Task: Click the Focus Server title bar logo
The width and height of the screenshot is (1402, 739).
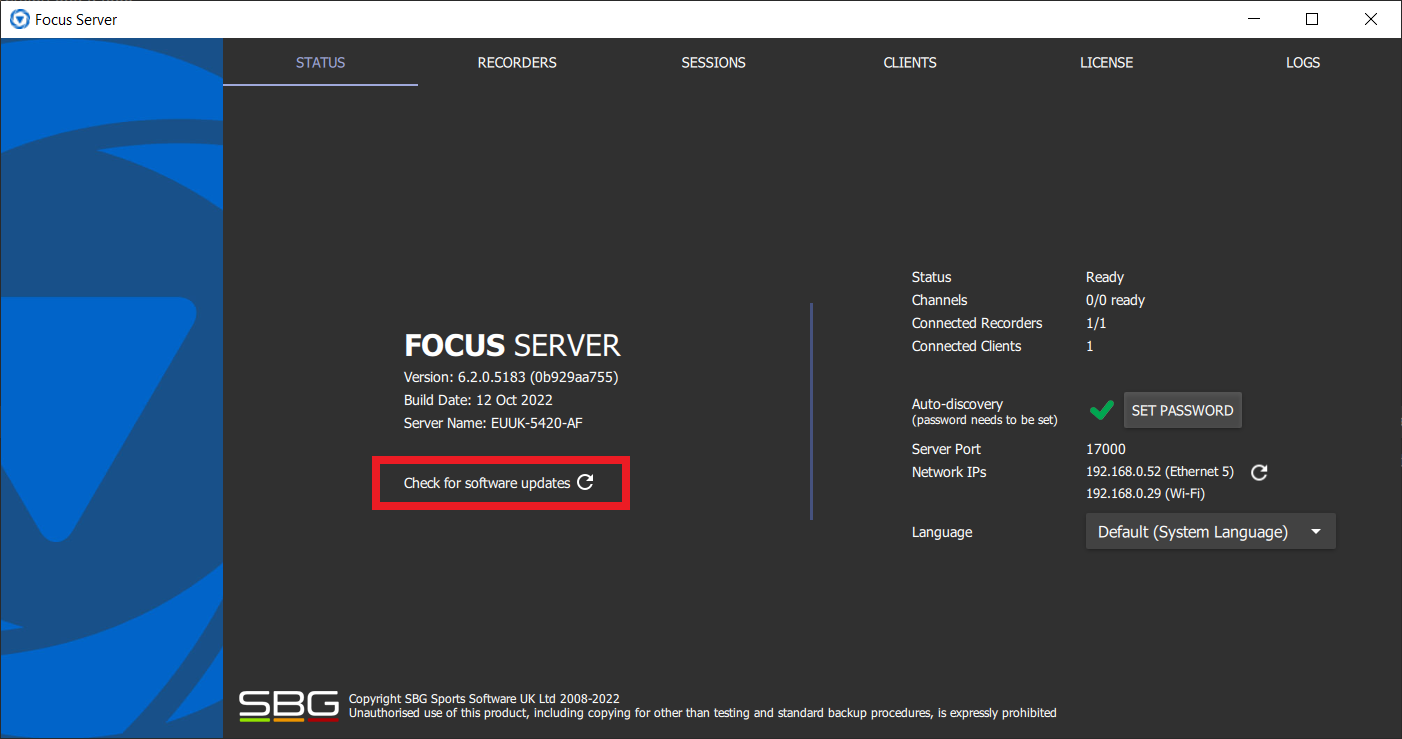Action: pos(19,19)
